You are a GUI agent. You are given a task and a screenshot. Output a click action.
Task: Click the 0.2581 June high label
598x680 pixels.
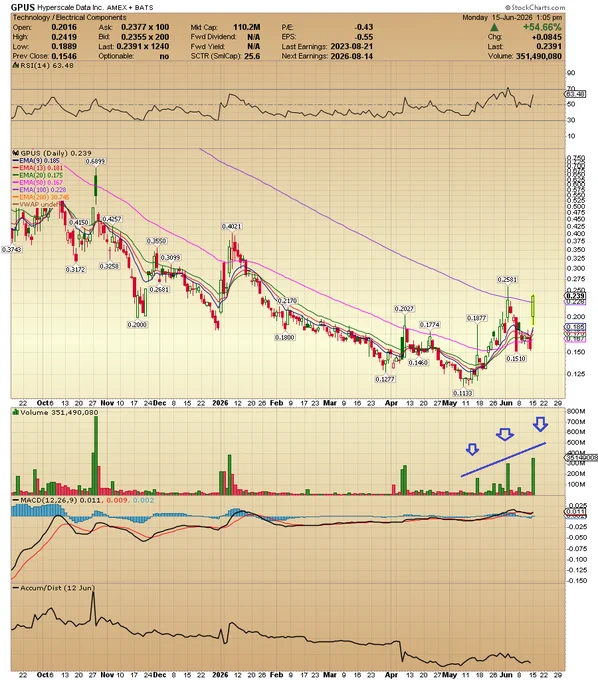click(507, 280)
